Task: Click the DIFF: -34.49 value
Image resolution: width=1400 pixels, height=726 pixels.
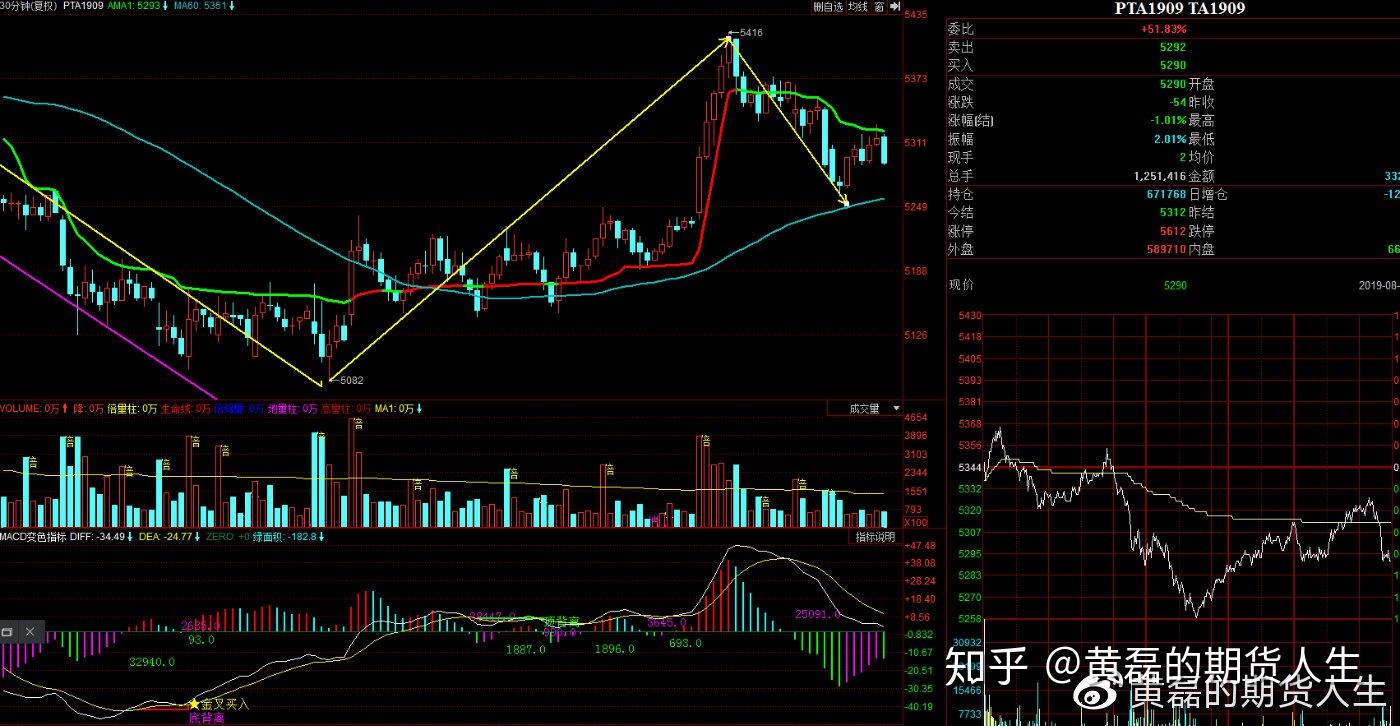Action: click(97, 537)
